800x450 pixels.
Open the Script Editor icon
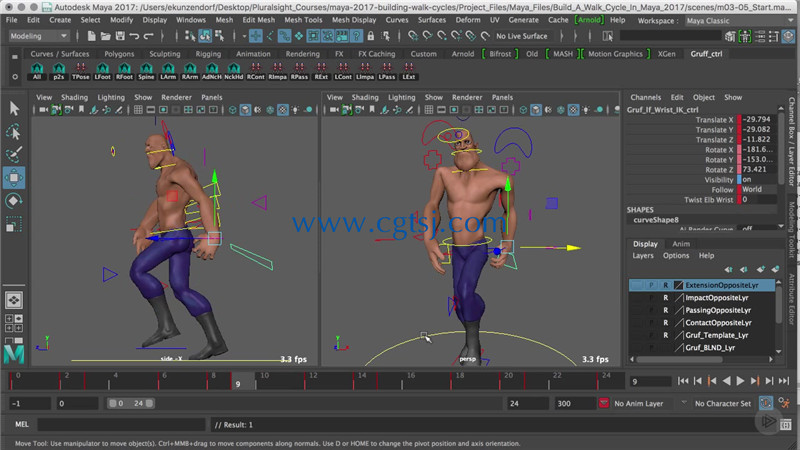click(785, 424)
